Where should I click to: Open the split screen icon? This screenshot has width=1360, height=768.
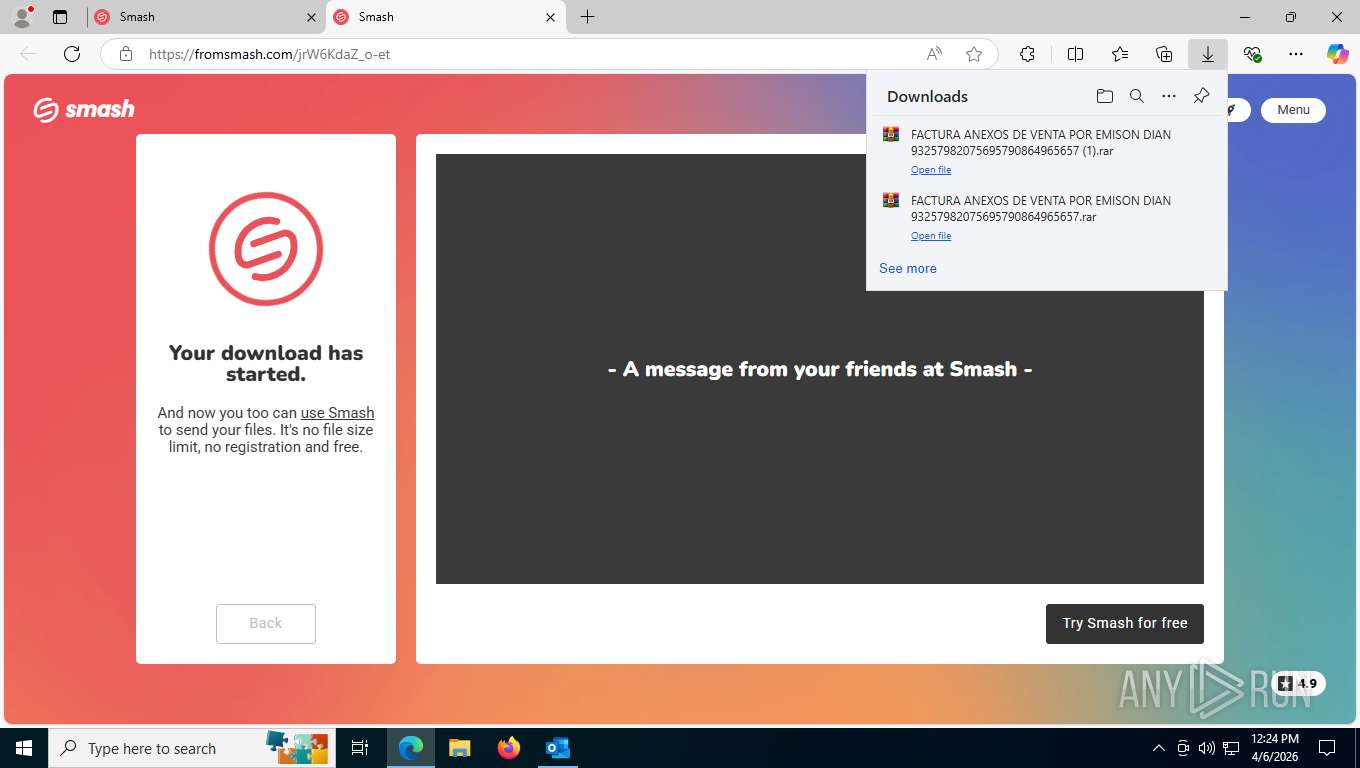[1075, 54]
